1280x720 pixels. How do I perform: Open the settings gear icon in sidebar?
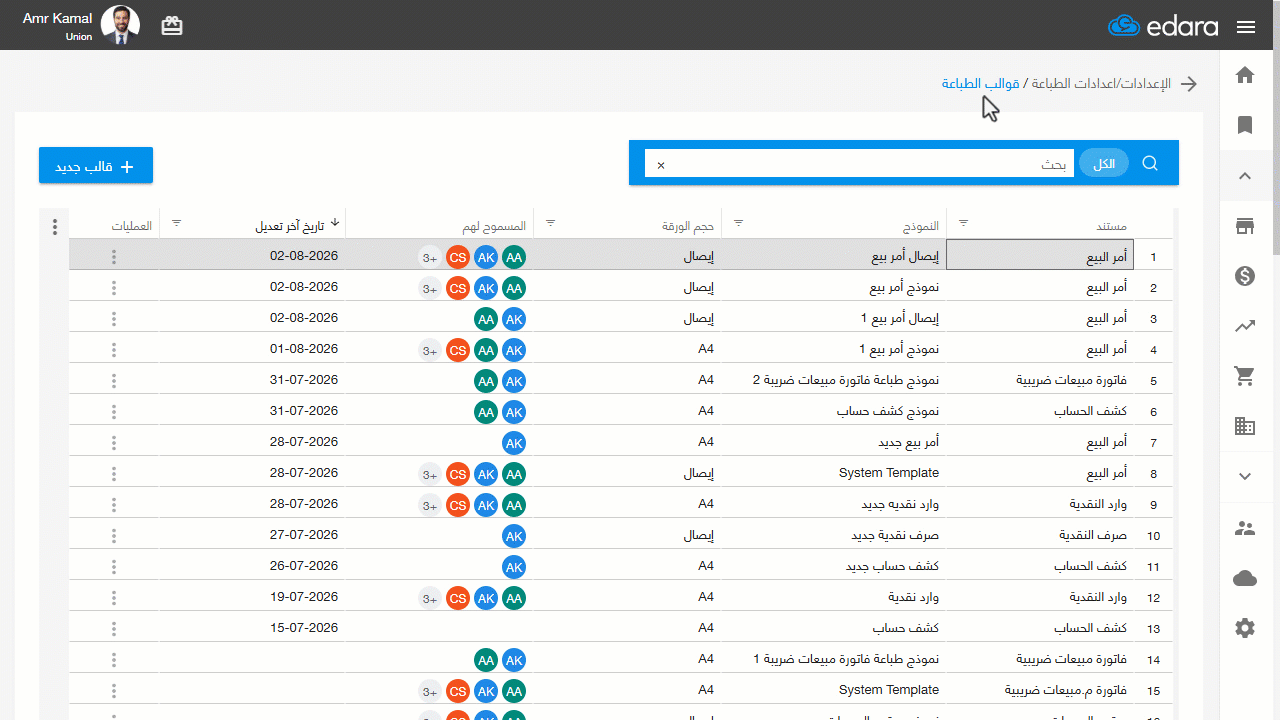1245,628
